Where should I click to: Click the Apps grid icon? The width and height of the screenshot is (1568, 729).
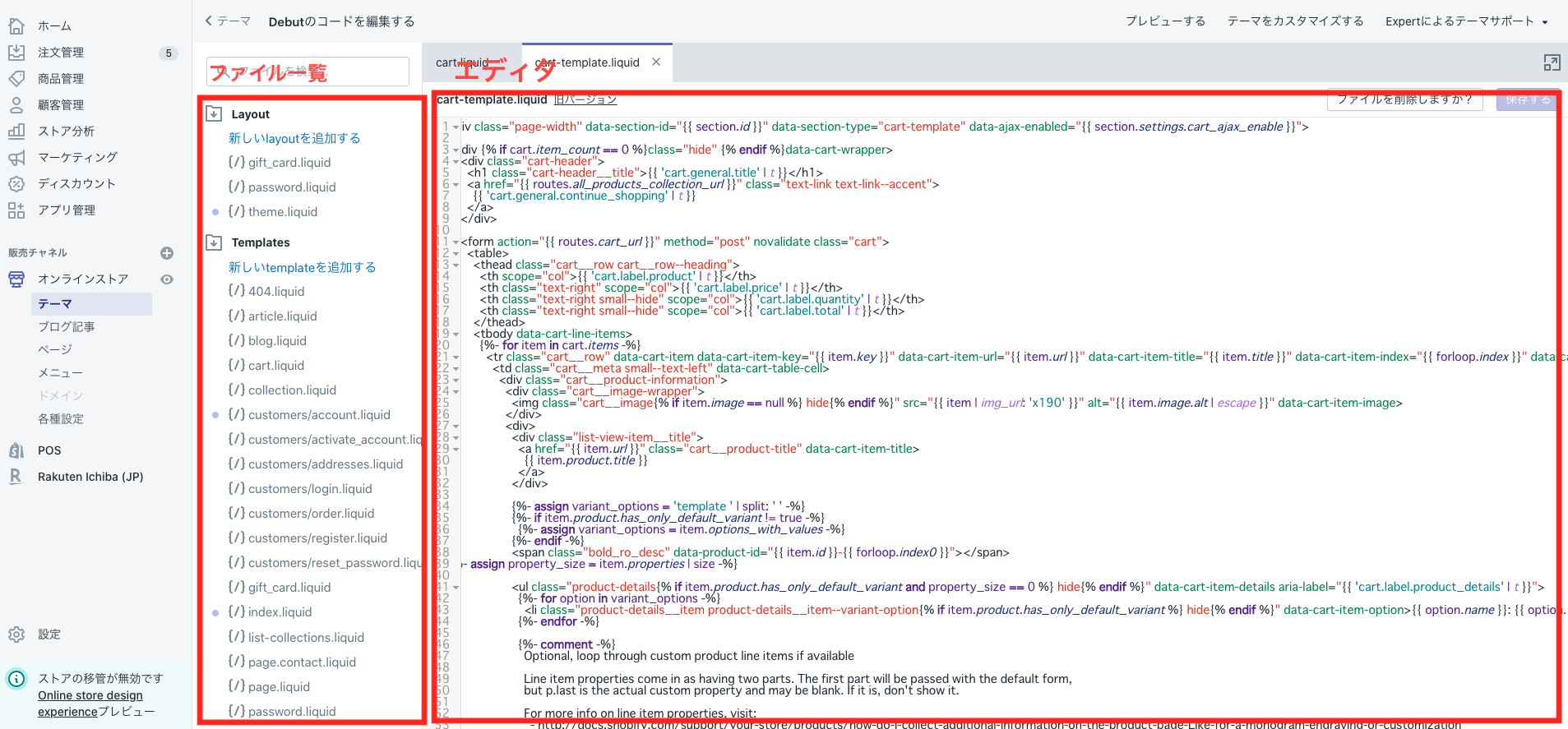point(16,210)
